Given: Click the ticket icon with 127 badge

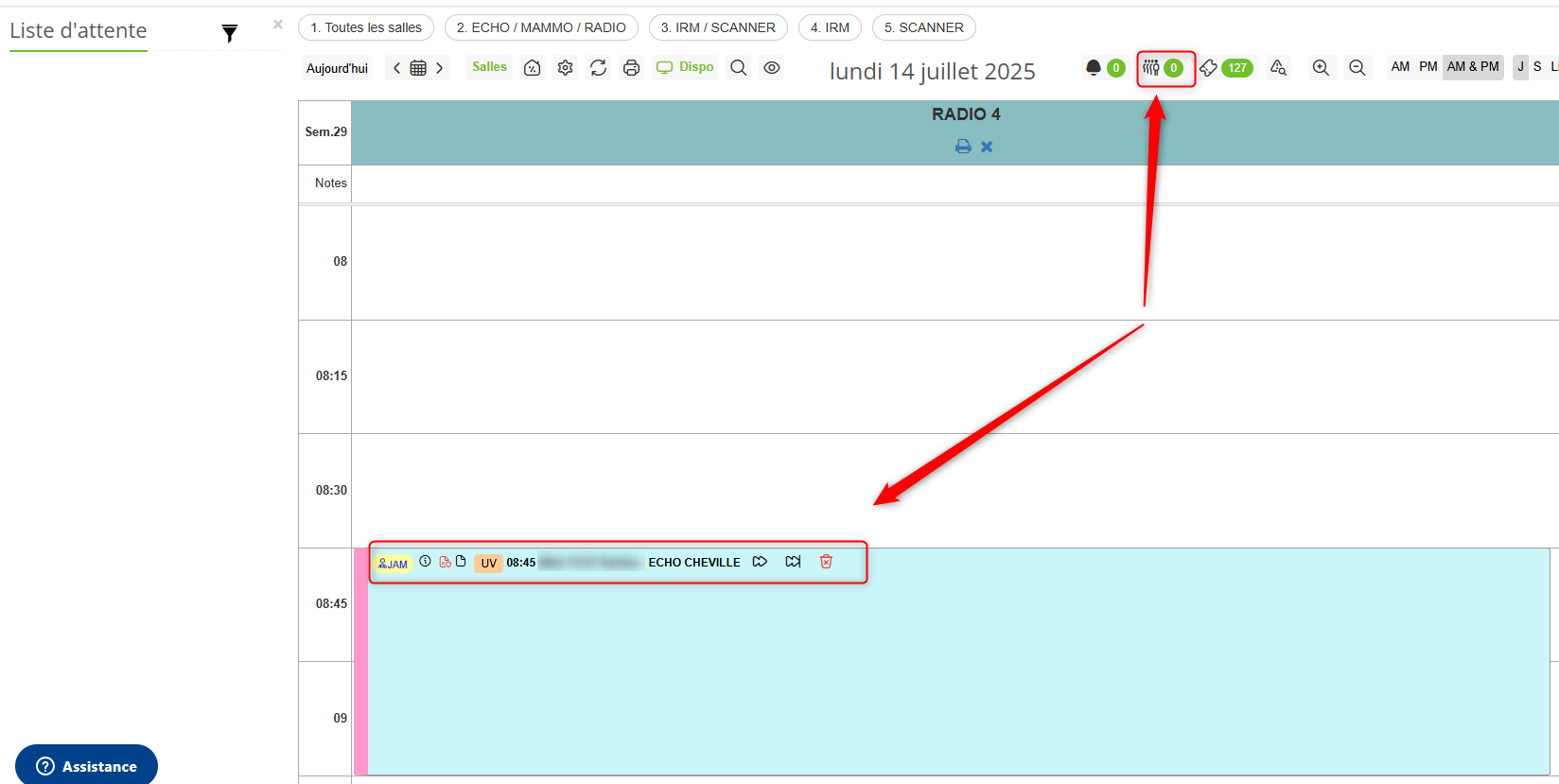Looking at the screenshot, I should click(1209, 68).
